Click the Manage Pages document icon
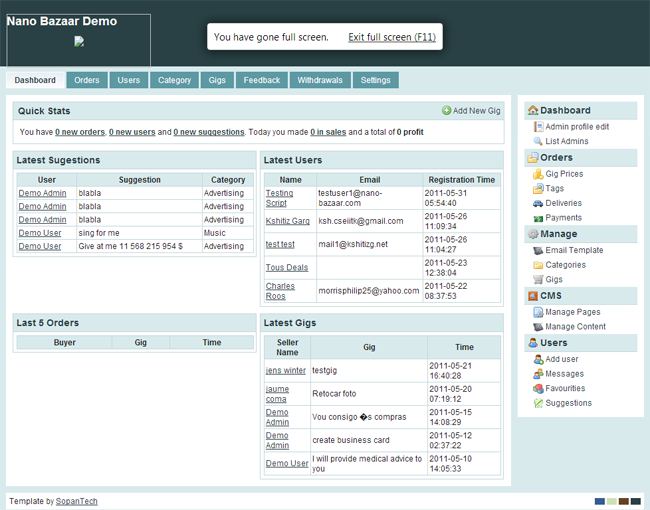Image resolution: width=650 pixels, height=510 pixels. (538, 312)
